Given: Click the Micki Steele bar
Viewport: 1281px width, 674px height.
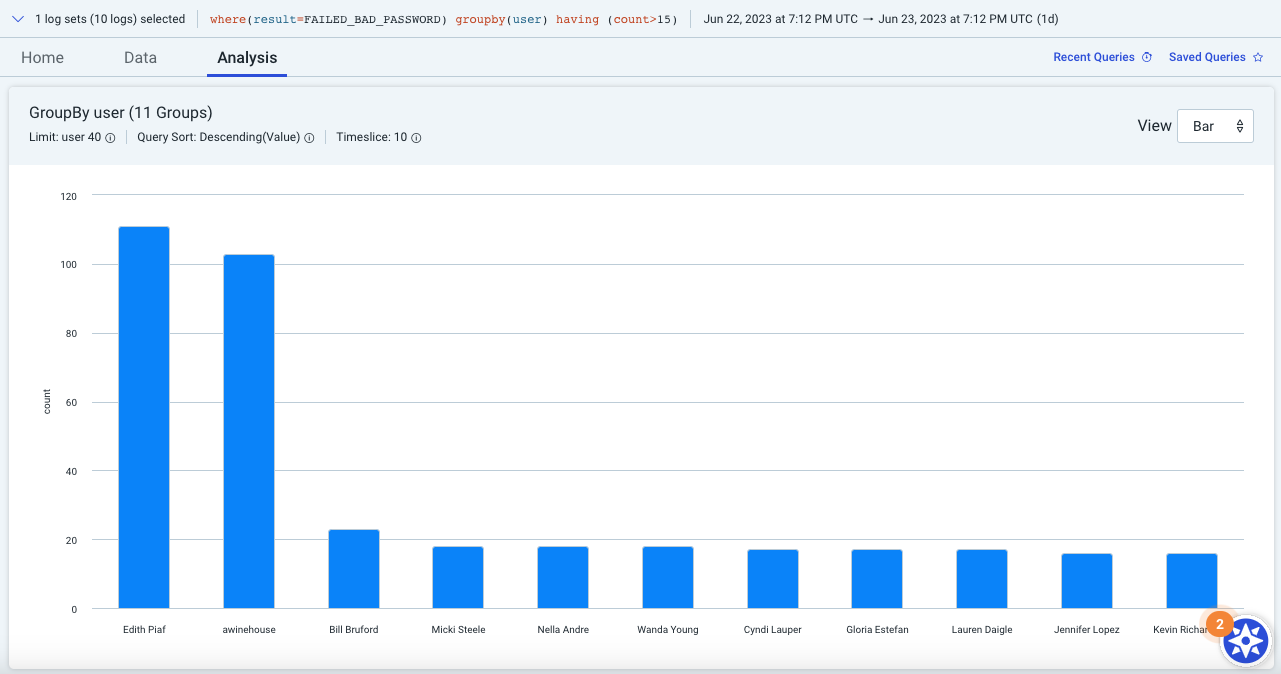Looking at the screenshot, I should [458, 577].
